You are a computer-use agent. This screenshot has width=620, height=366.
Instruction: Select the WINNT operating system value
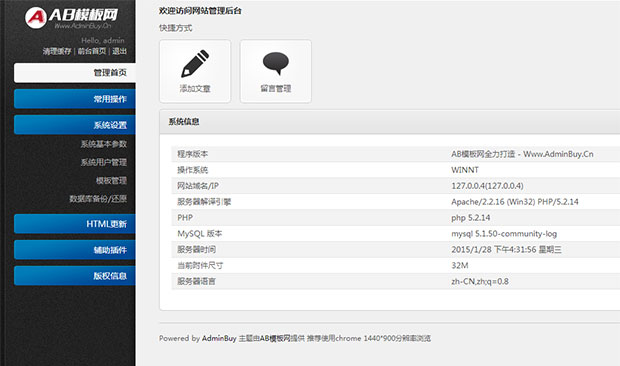pyautogui.click(x=465, y=170)
